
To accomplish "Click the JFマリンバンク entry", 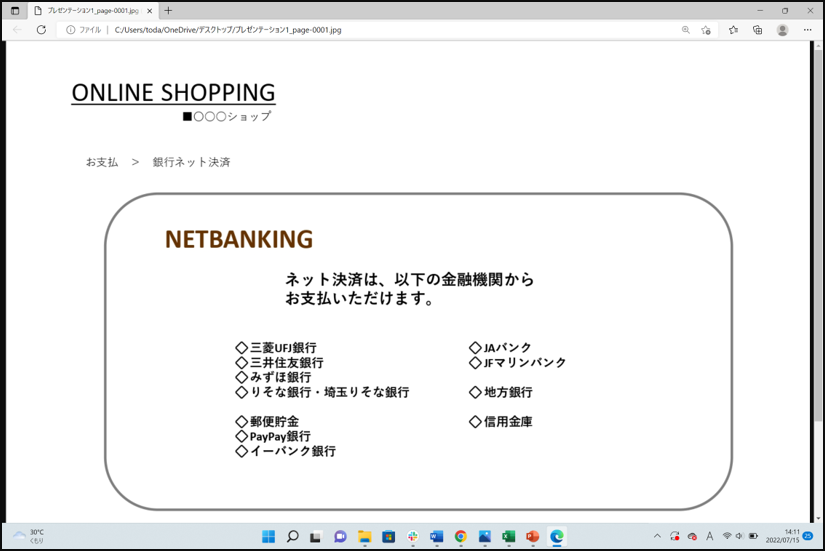I will click(518, 363).
